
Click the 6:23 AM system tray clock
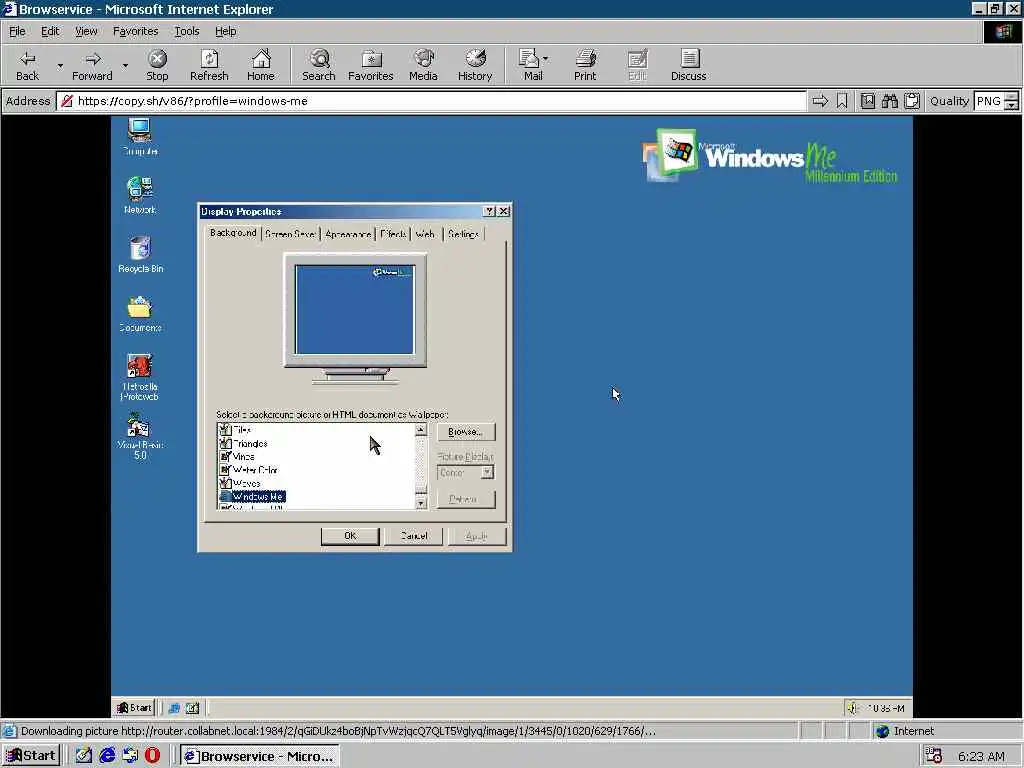981,756
